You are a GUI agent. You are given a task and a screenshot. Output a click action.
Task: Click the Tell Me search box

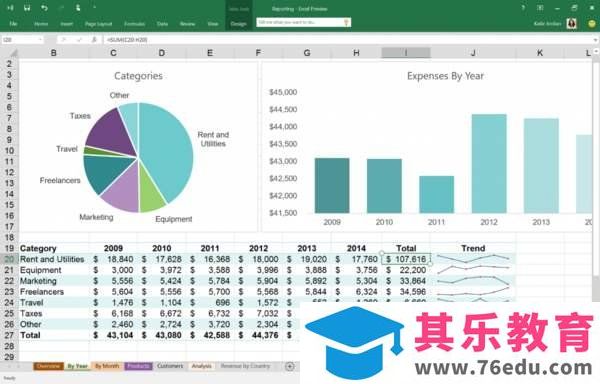tap(303, 23)
